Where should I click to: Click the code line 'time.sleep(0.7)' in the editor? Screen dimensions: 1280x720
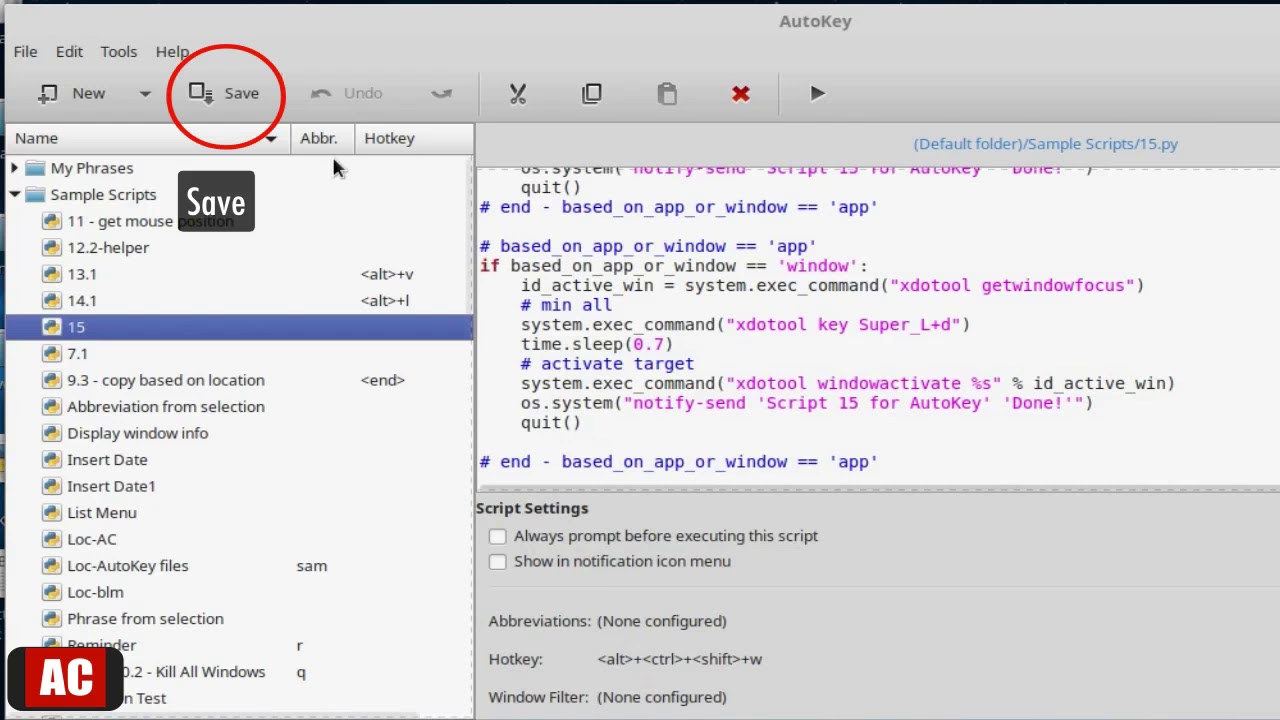(x=597, y=344)
